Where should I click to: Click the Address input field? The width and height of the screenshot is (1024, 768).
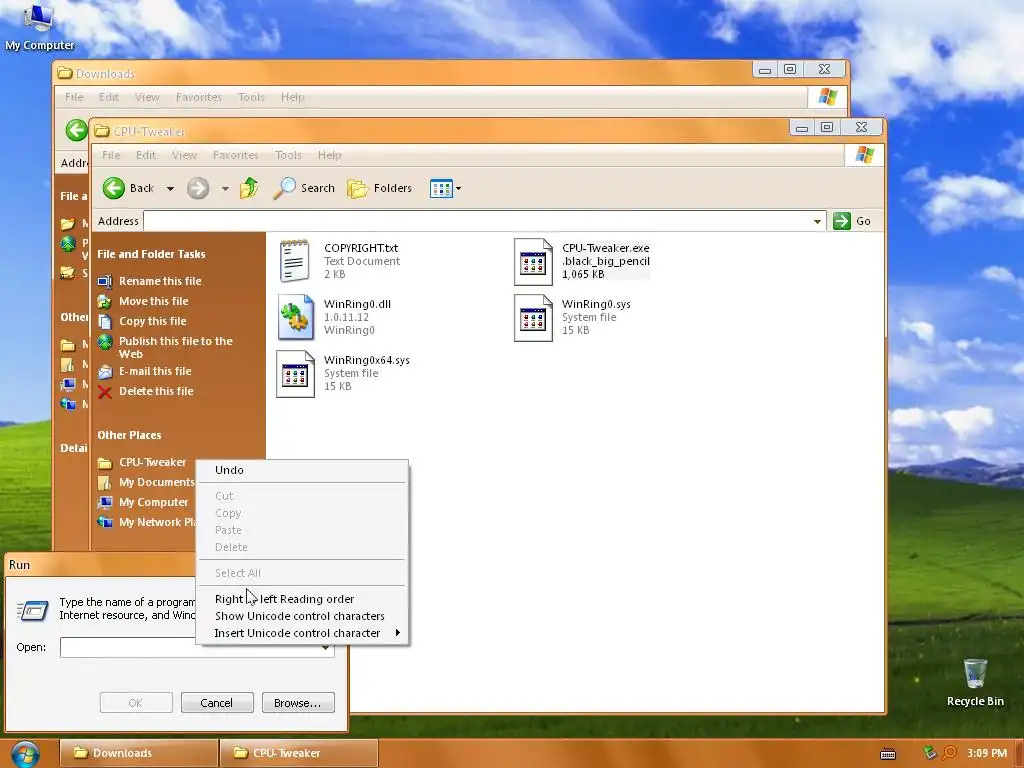tap(477, 221)
